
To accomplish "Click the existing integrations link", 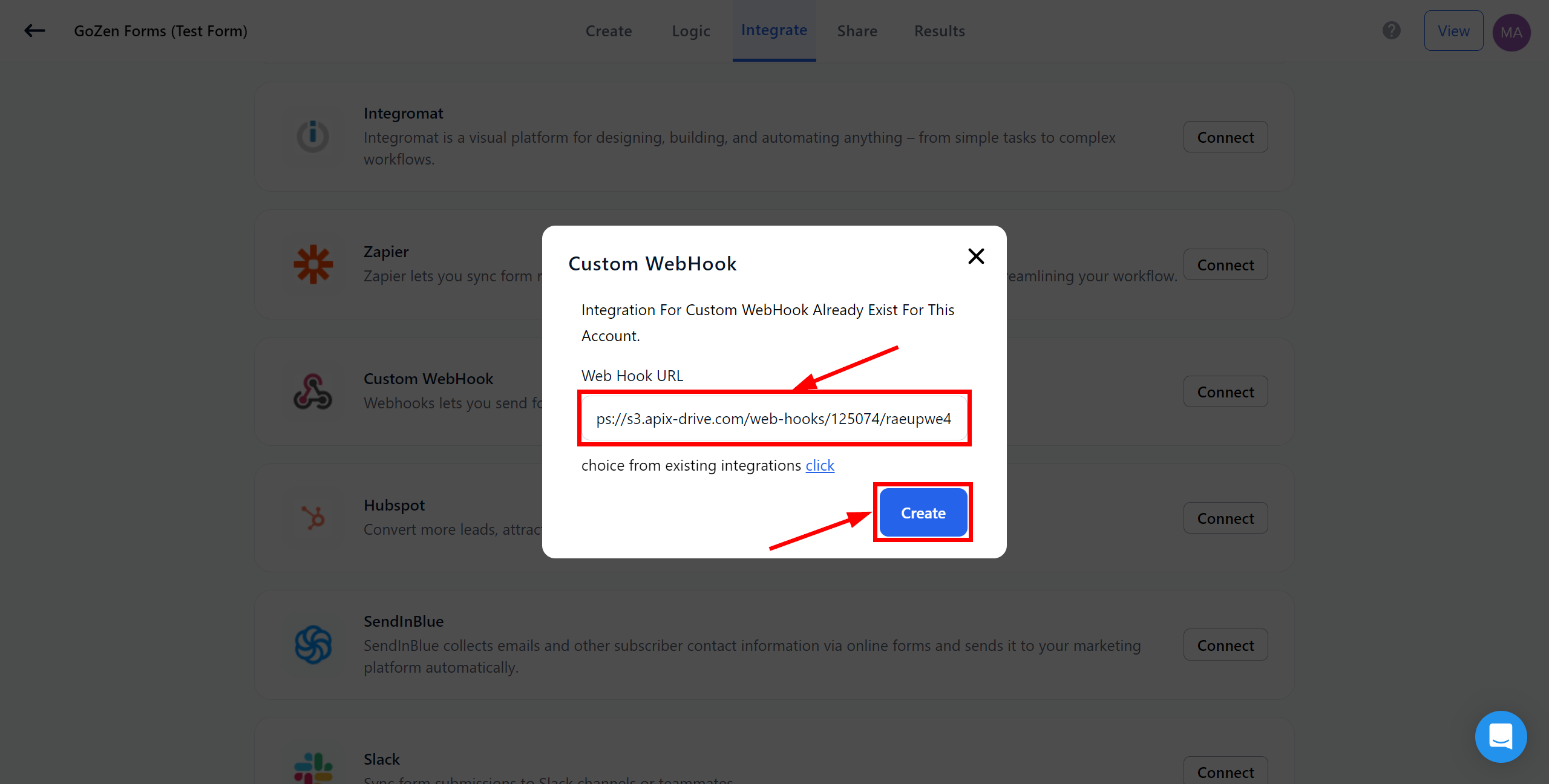I will pos(820,465).
